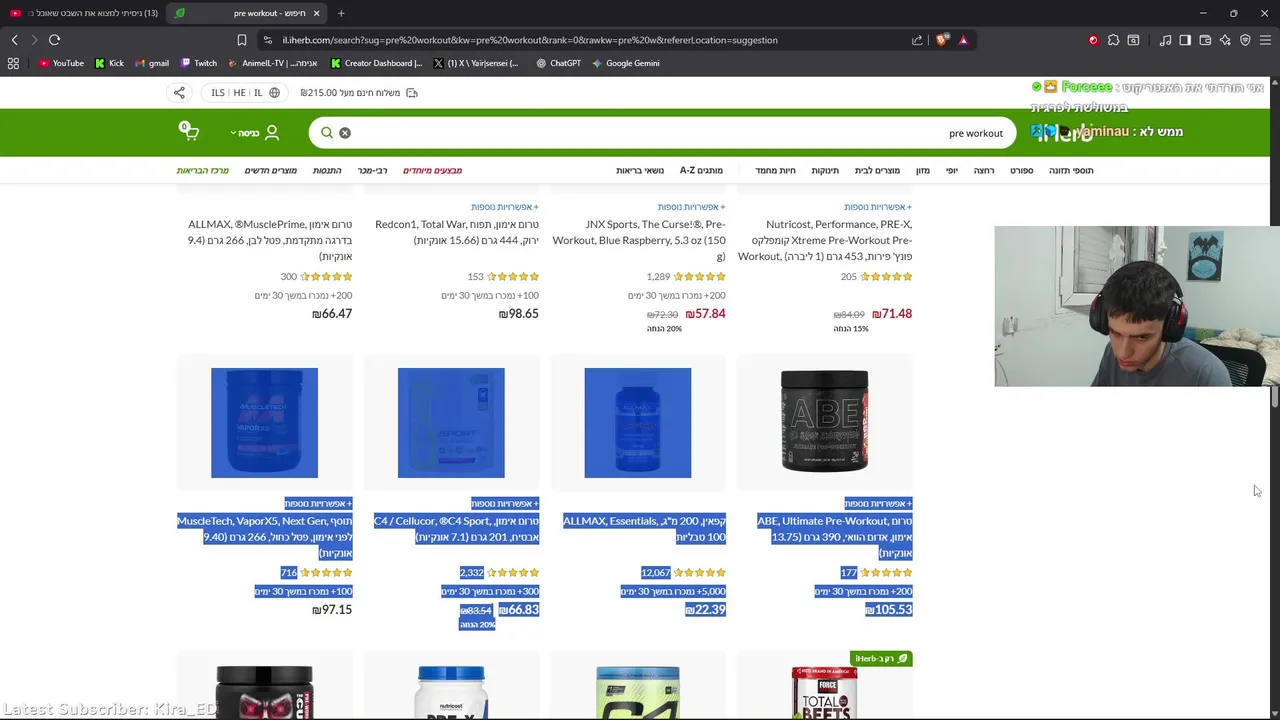Viewport: 1280px width, 720px height.
Task: Expand more options above C4 Sport
Action: click(505, 503)
